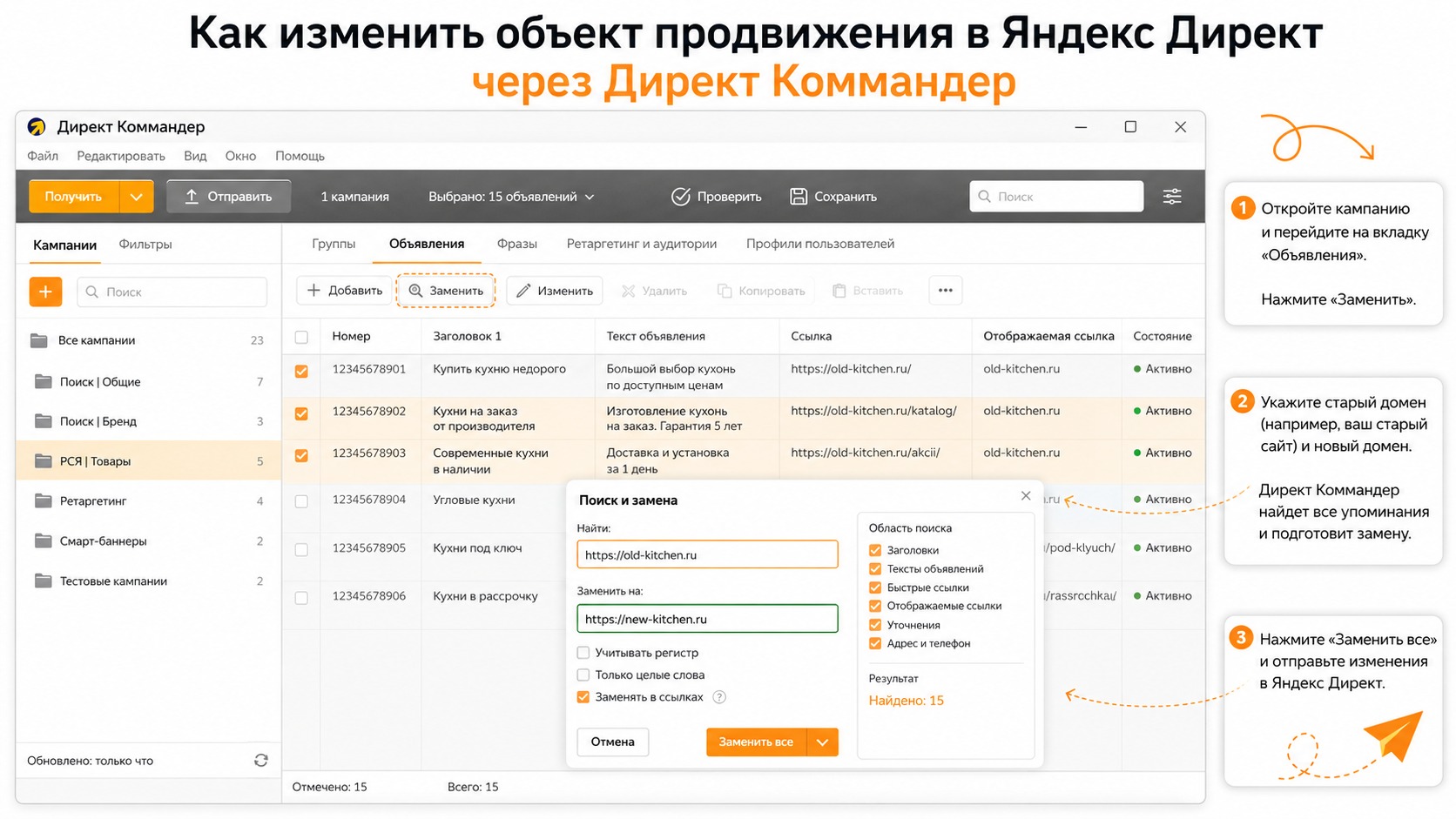
Task: Click the Получить button
Action: 74,197
